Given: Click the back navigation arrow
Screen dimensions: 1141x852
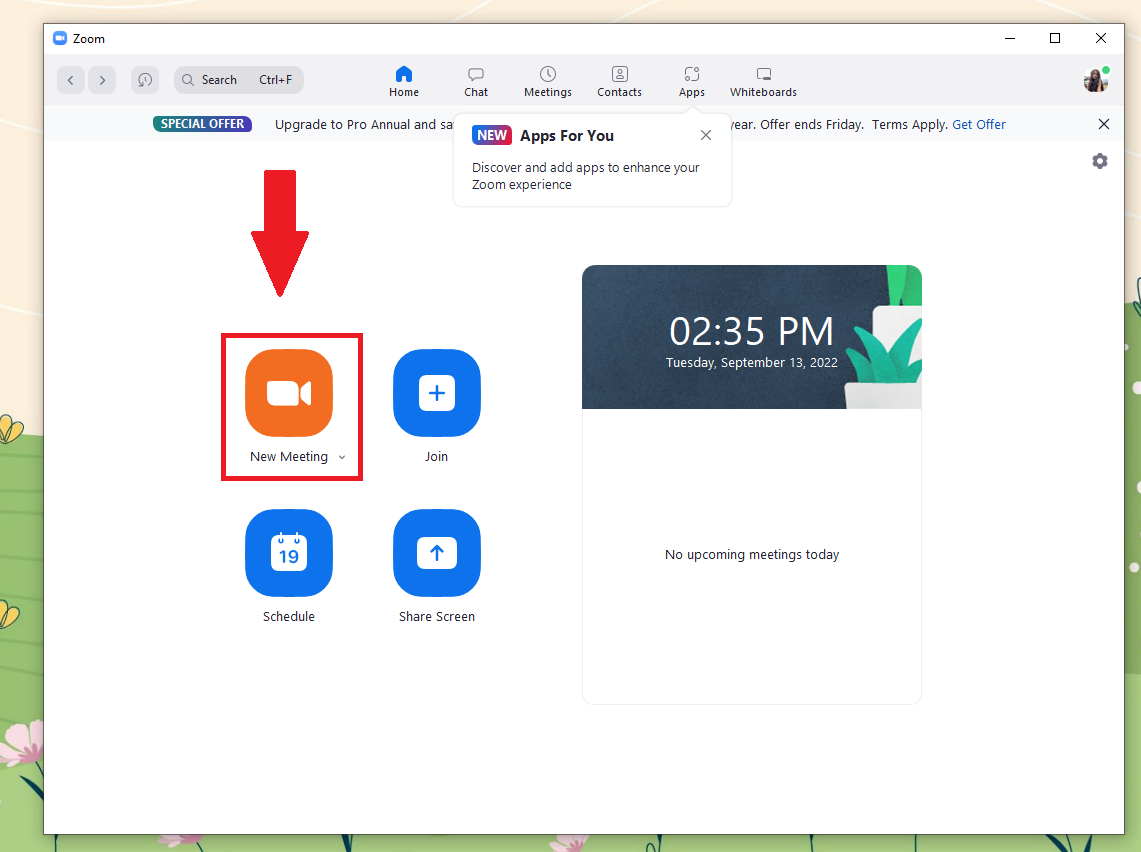Looking at the screenshot, I should coord(71,80).
